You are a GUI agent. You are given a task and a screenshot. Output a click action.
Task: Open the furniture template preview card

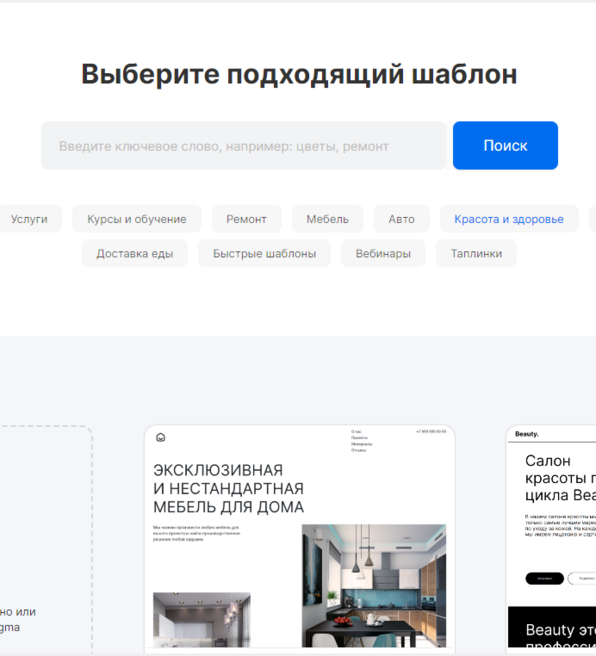click(300, 539)
